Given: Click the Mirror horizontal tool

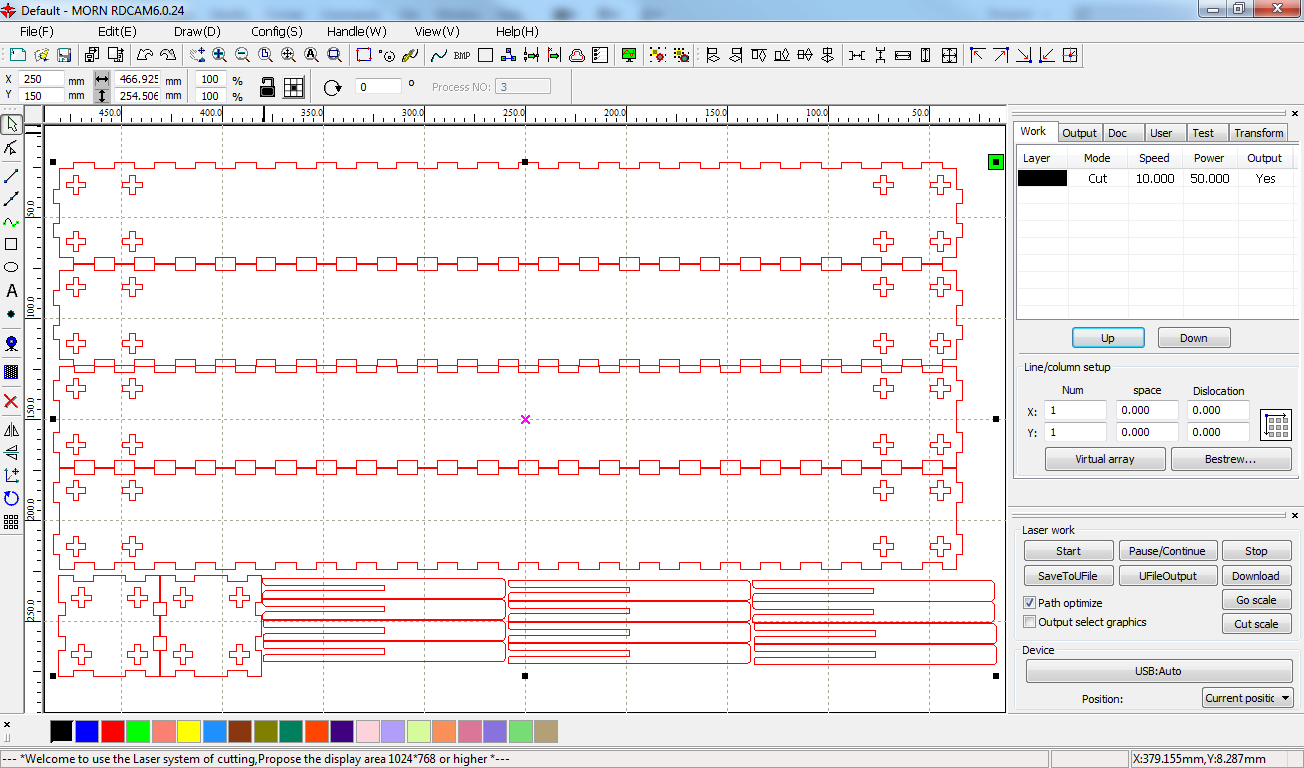Looking at the screenshot, I should tap(11, 430).
